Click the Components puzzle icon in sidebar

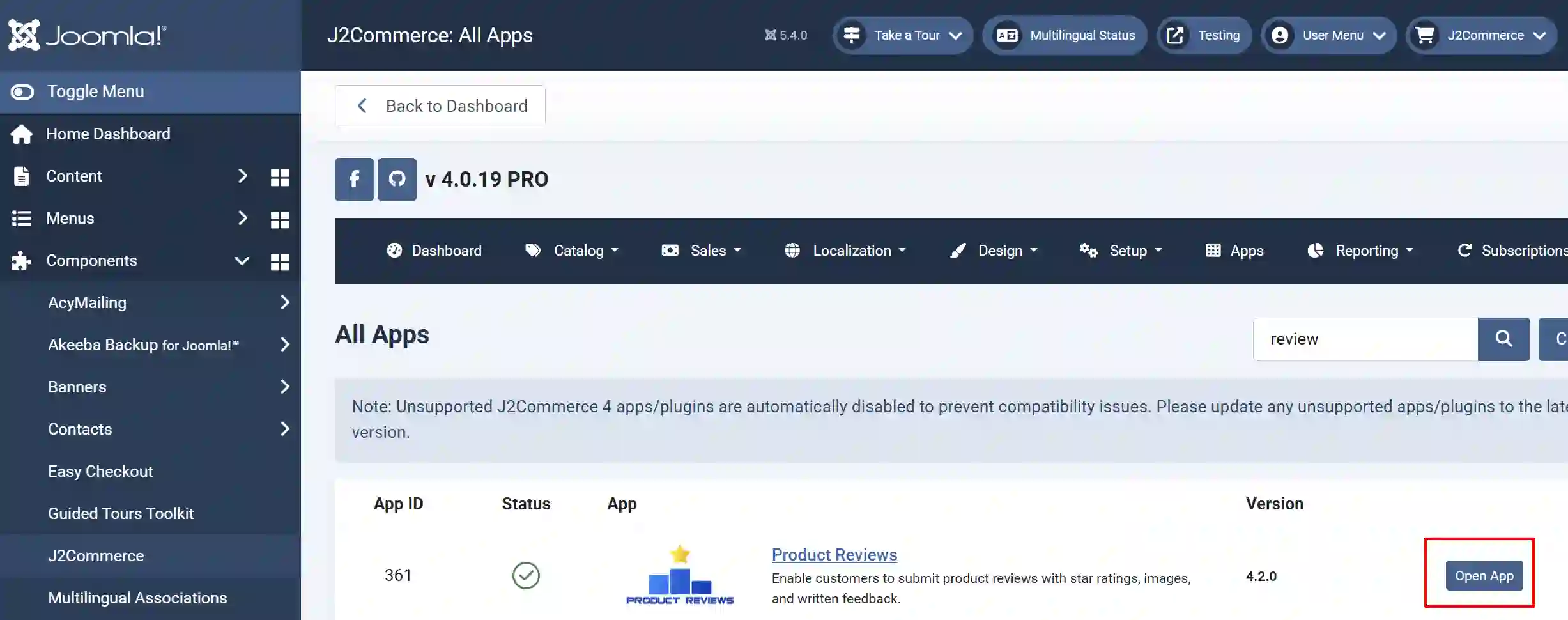point(21,261)
